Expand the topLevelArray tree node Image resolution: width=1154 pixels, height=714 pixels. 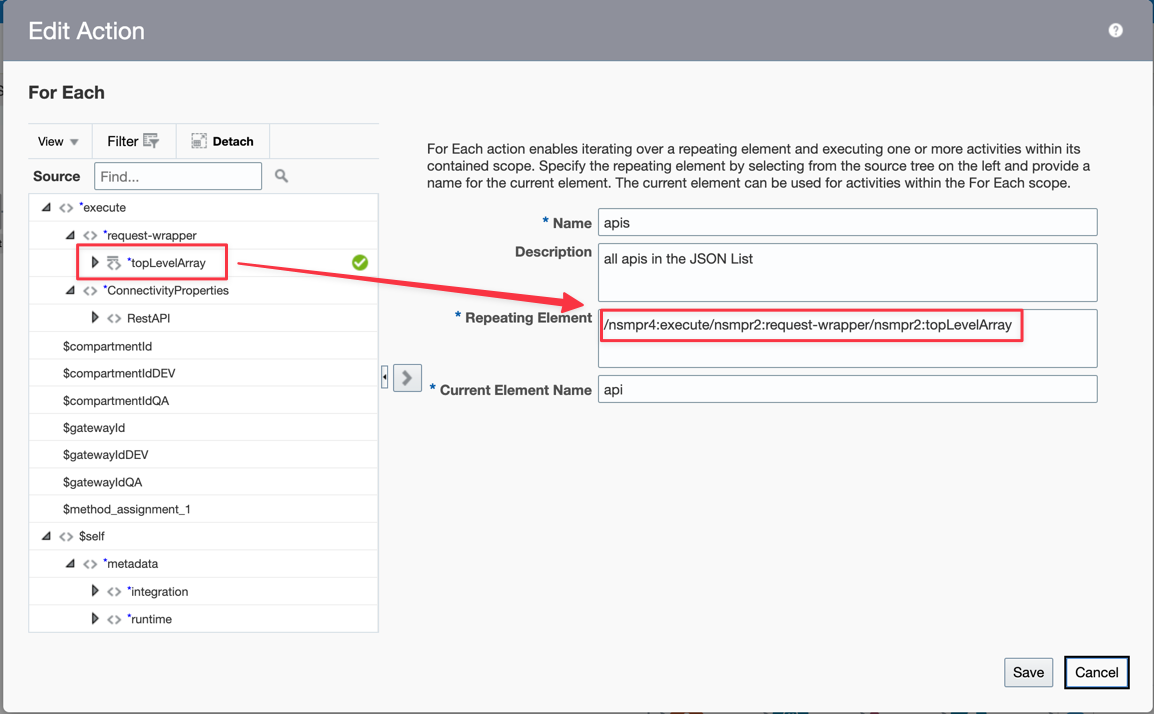click(x=94, y=262)
